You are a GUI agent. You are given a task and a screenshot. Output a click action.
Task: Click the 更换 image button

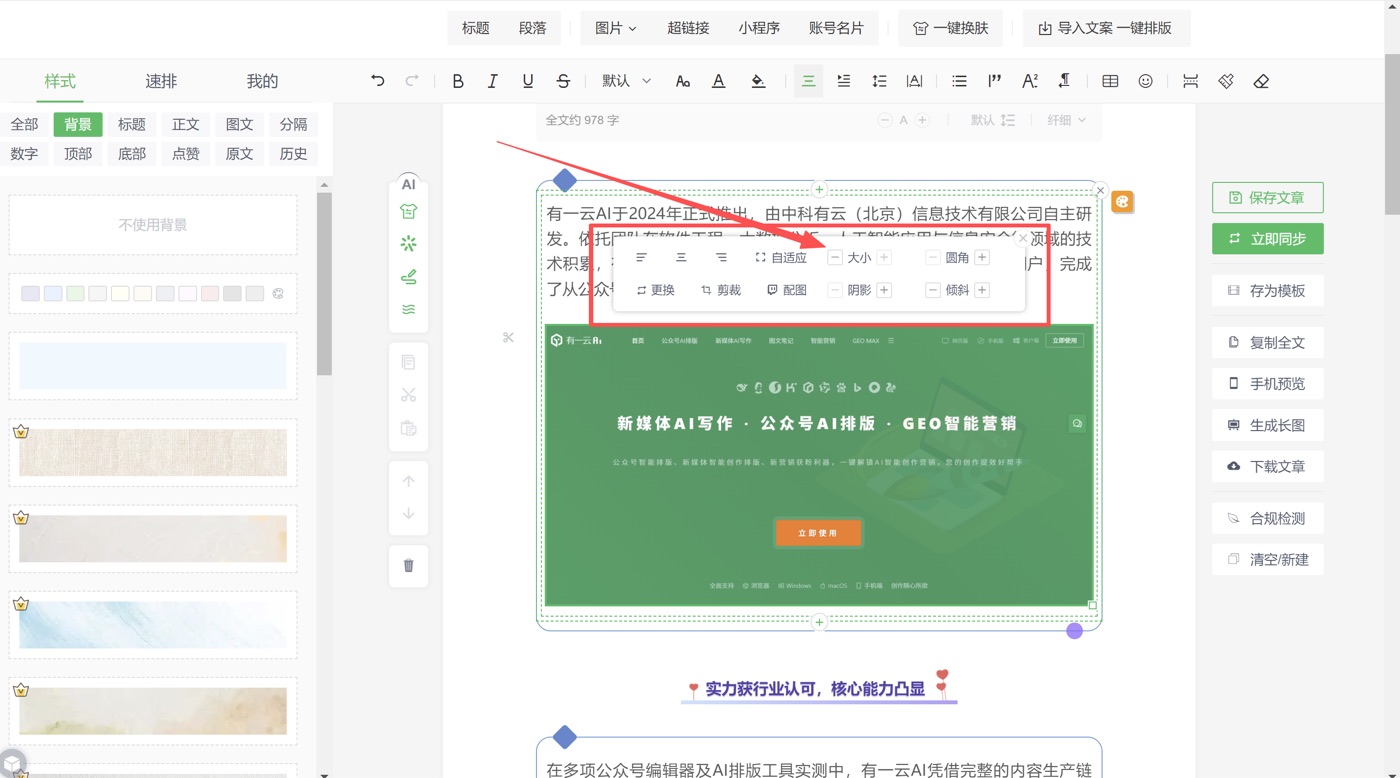[x=656, y=290]
